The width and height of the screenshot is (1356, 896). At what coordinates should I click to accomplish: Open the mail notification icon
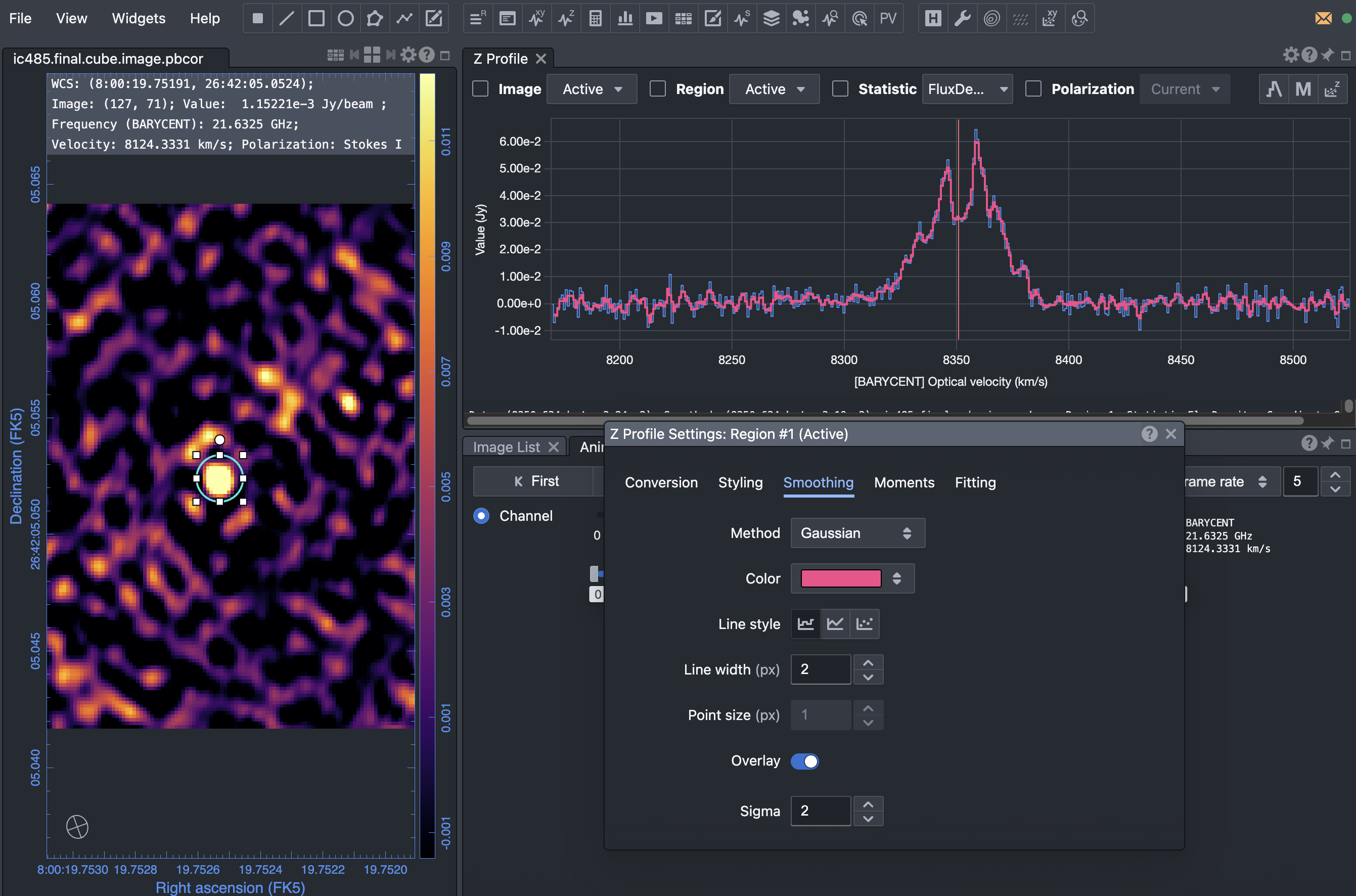1324,18
